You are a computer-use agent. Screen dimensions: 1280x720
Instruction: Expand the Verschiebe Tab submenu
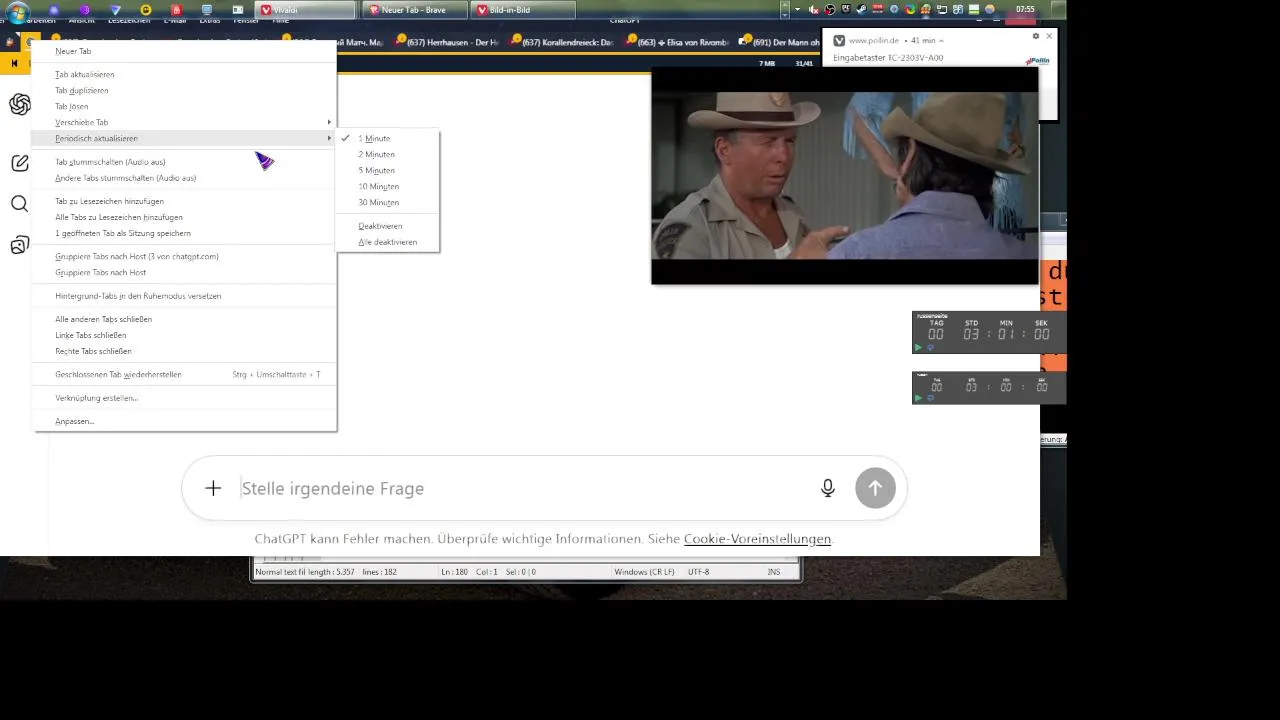[185, 122]
